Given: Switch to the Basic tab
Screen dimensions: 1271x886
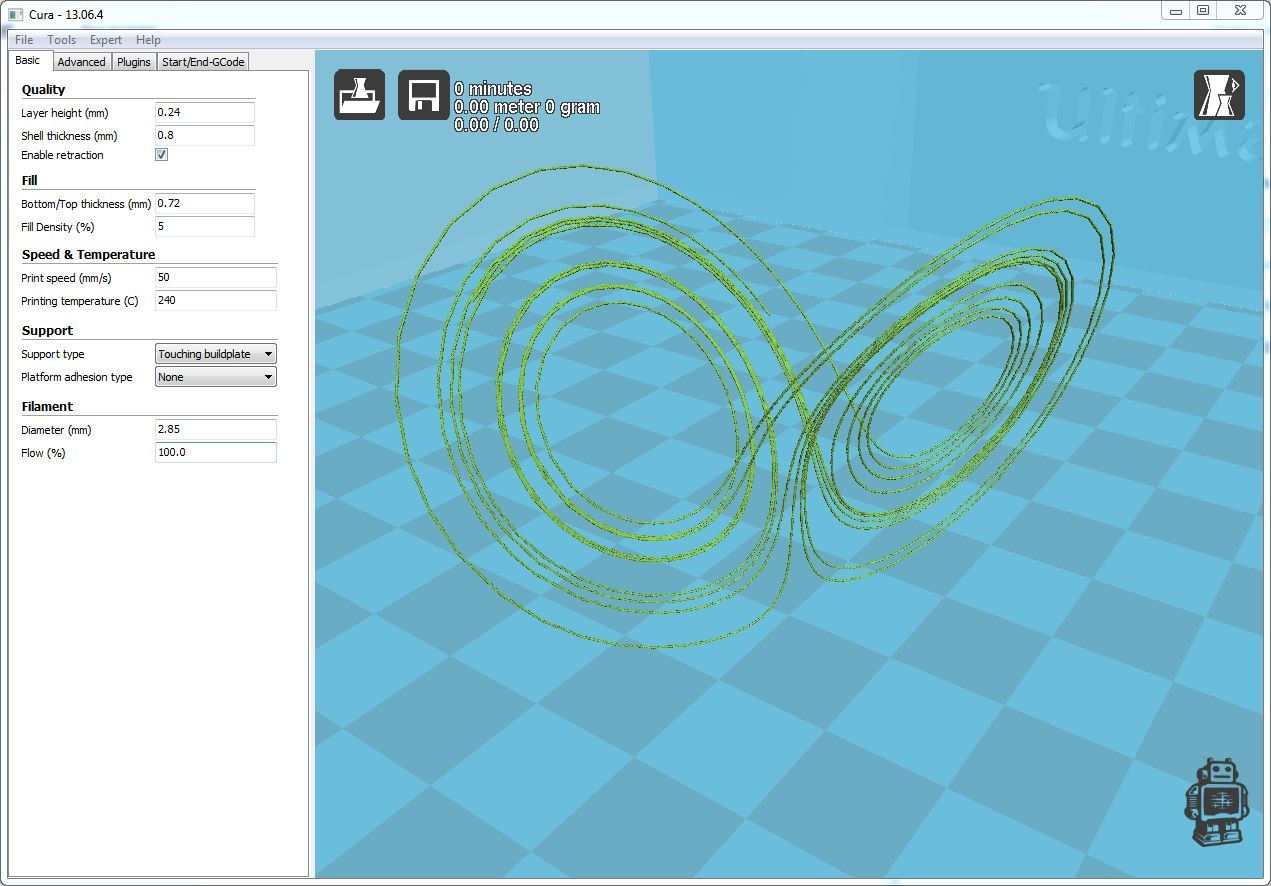Looking at the screenshot, I should (x=28, y=61).
